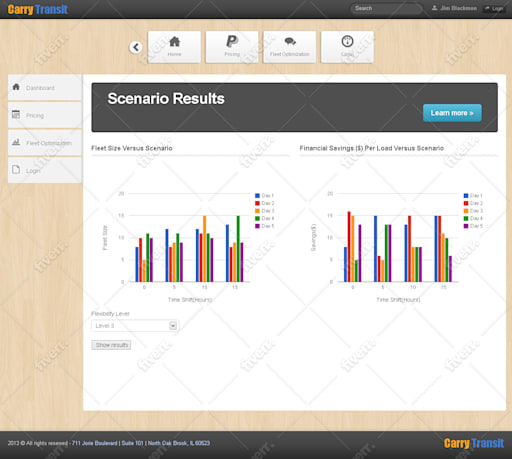
Task: Click the Jim Blackman user link
Action: click(455, 8)
